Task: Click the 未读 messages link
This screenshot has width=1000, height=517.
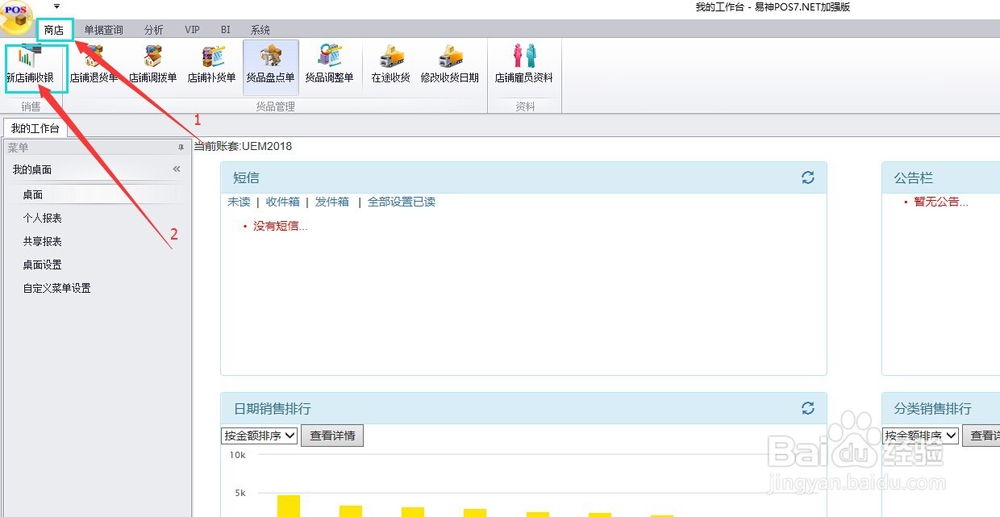Action: (x=239, y=201)
